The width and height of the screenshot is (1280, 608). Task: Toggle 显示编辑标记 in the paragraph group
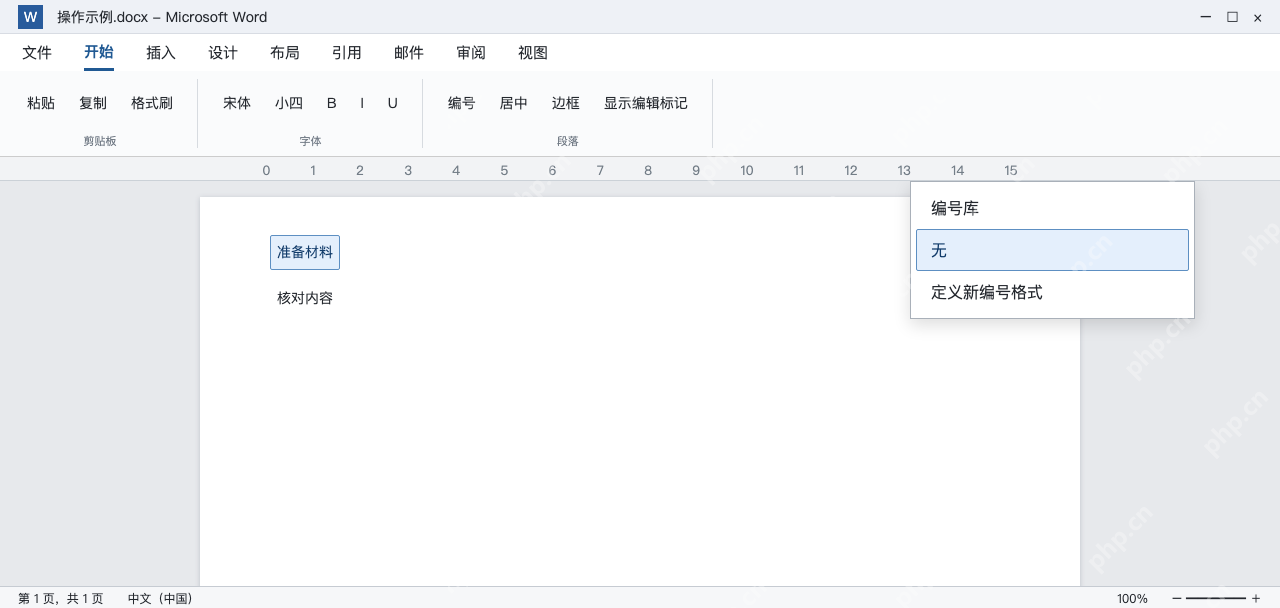[646, 103]
